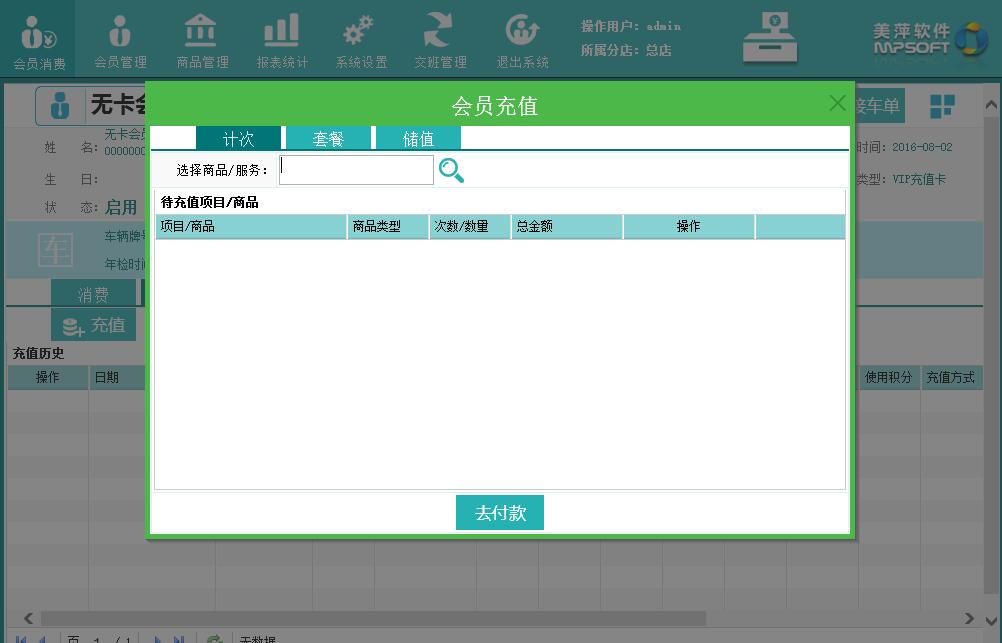Viewport: 1002px width, 643px height.
Task: Click the horizontal scrollbar right arrow
Action: pos(968,618)
